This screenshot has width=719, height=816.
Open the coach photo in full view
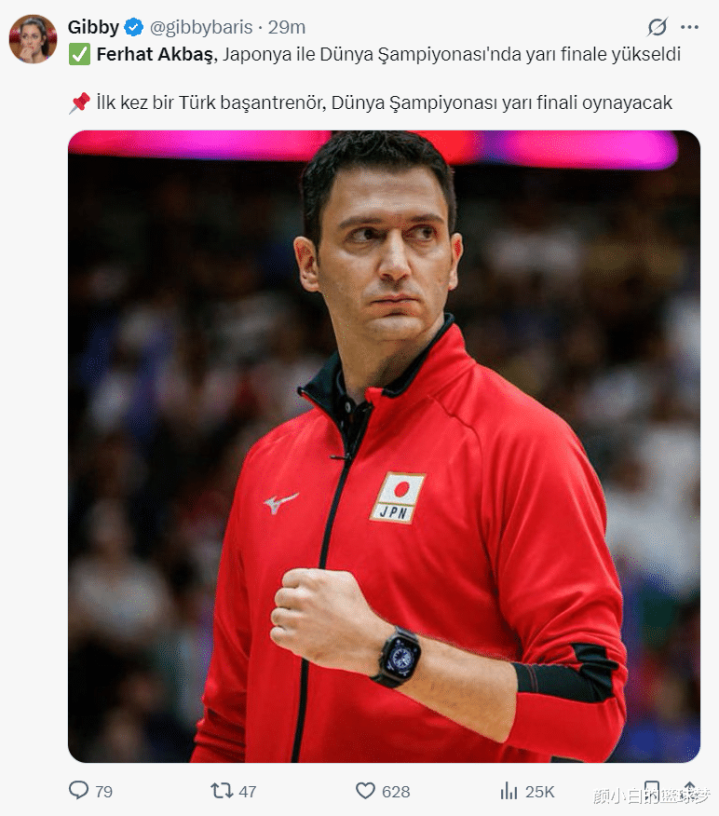(x=384, y=447)
